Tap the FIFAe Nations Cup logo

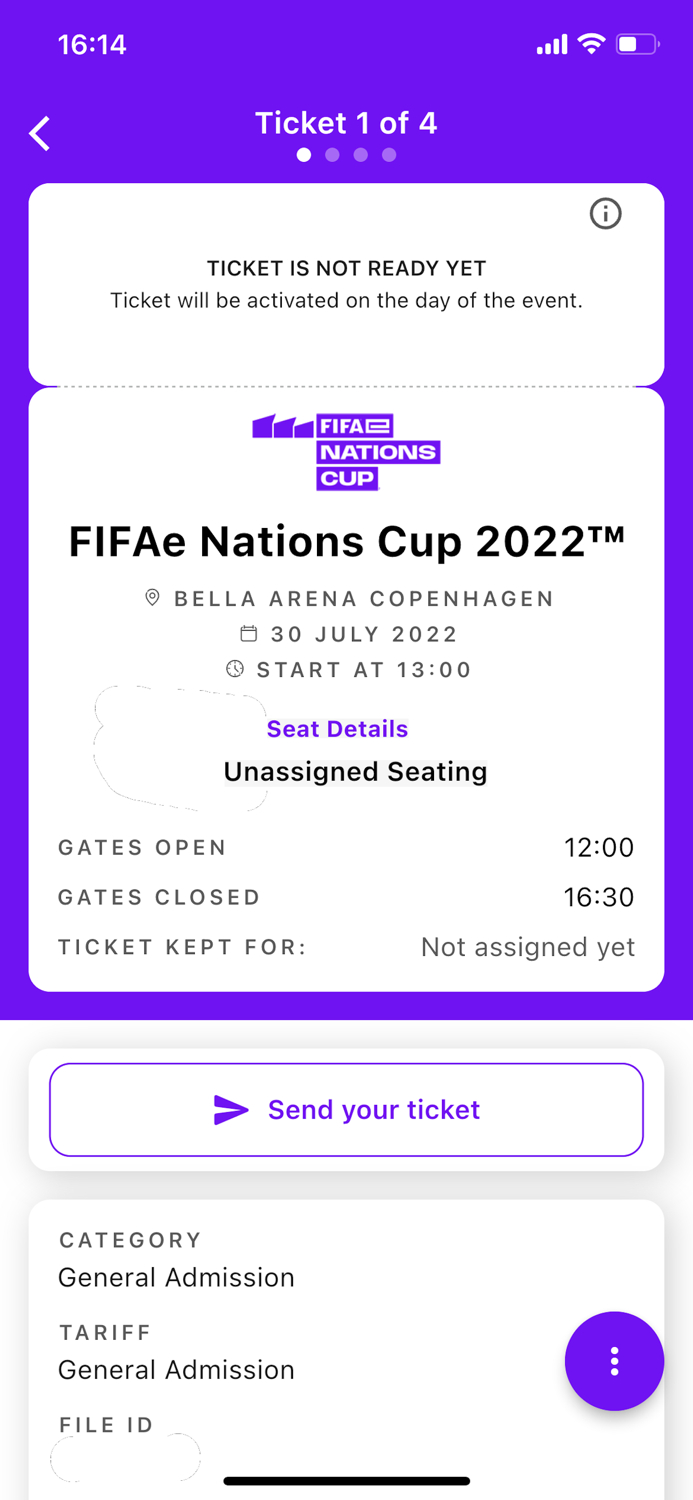pyautogui.click(x=346, y=450)
